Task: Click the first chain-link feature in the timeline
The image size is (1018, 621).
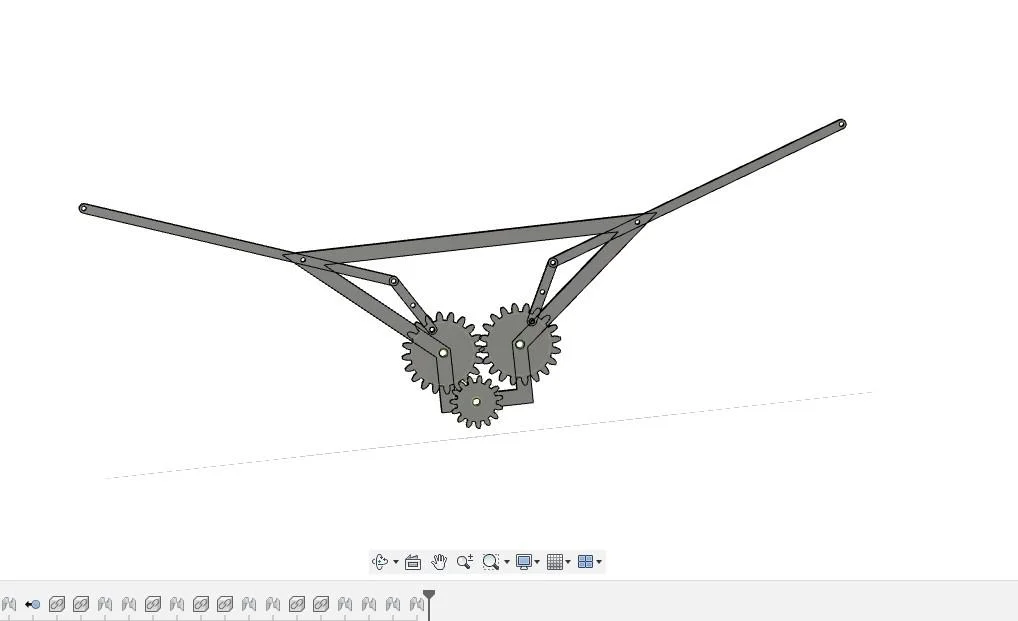Action: click(x=57, y=604)
